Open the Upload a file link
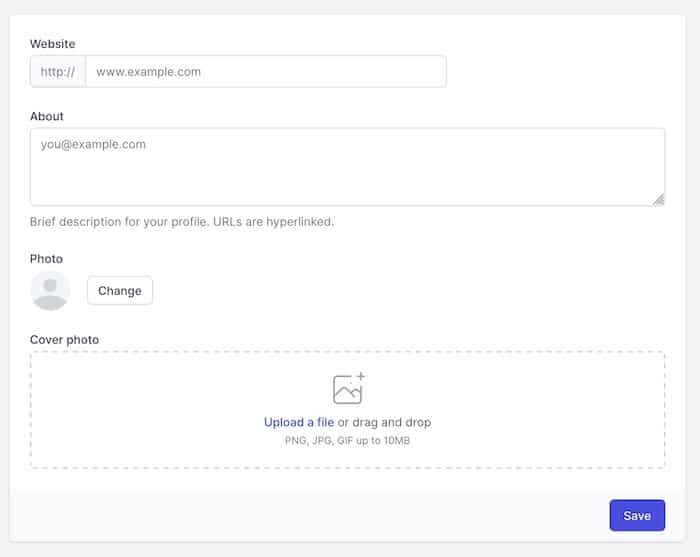This screenshot has height=557, width=700. coord(299,423)
